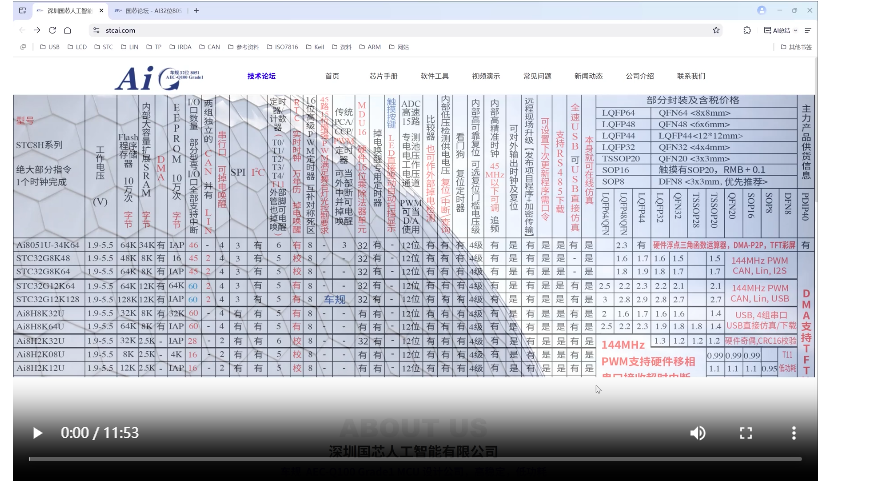Play the video

pyautogui.click(x=37, y=433)
